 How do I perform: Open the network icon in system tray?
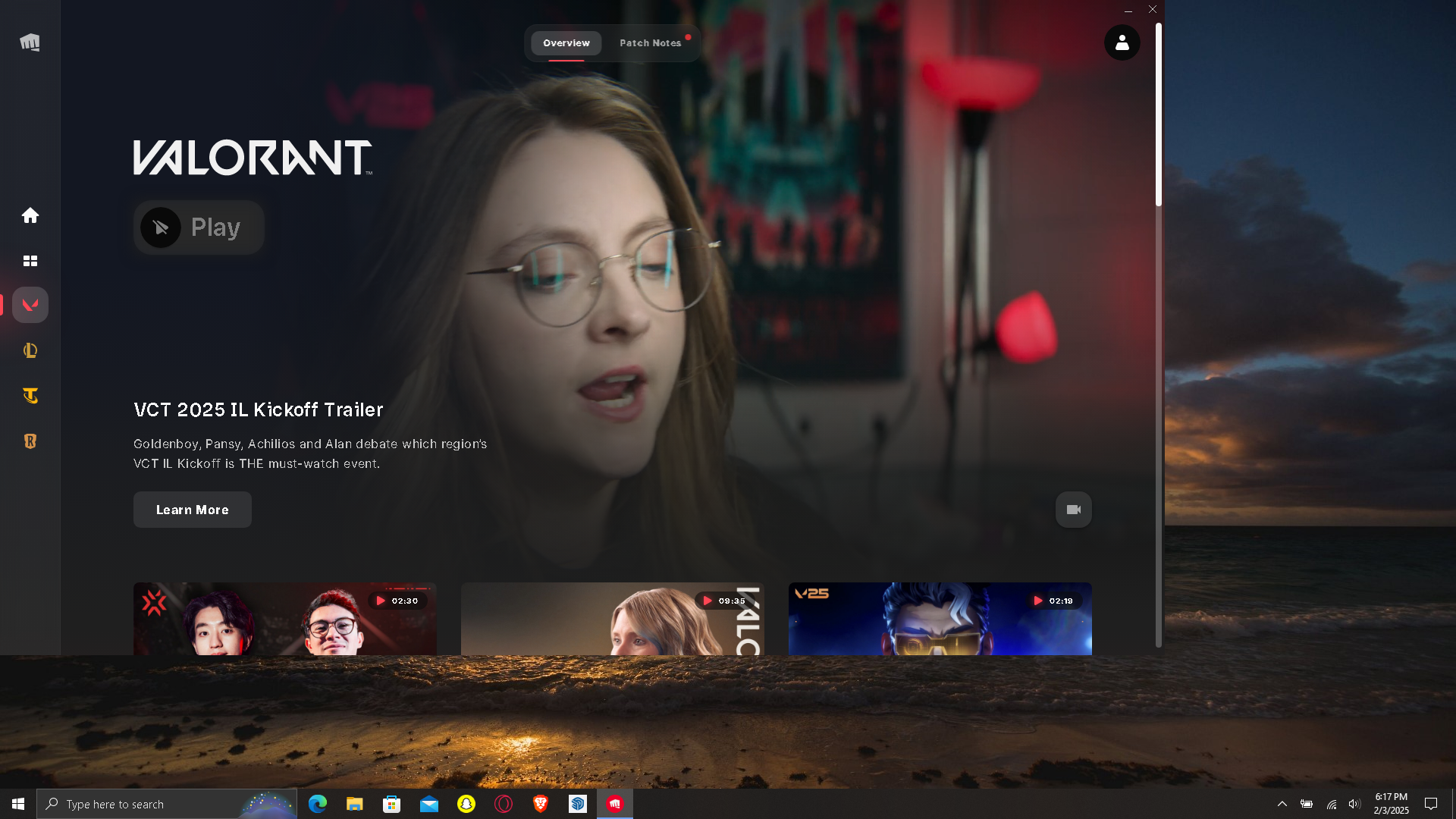click(x=1331, y=804)
